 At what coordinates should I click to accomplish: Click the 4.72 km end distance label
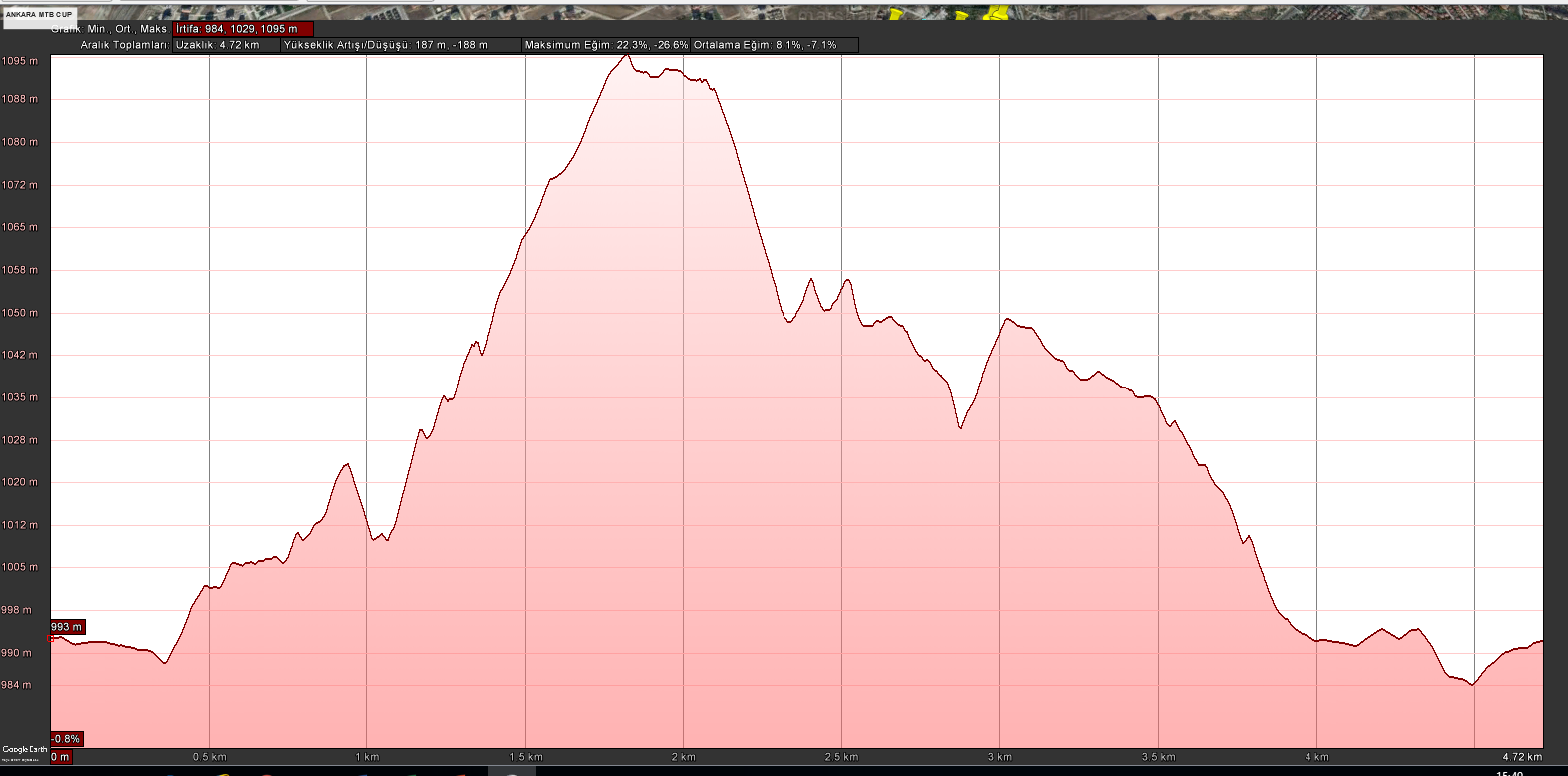(1522, 757)
